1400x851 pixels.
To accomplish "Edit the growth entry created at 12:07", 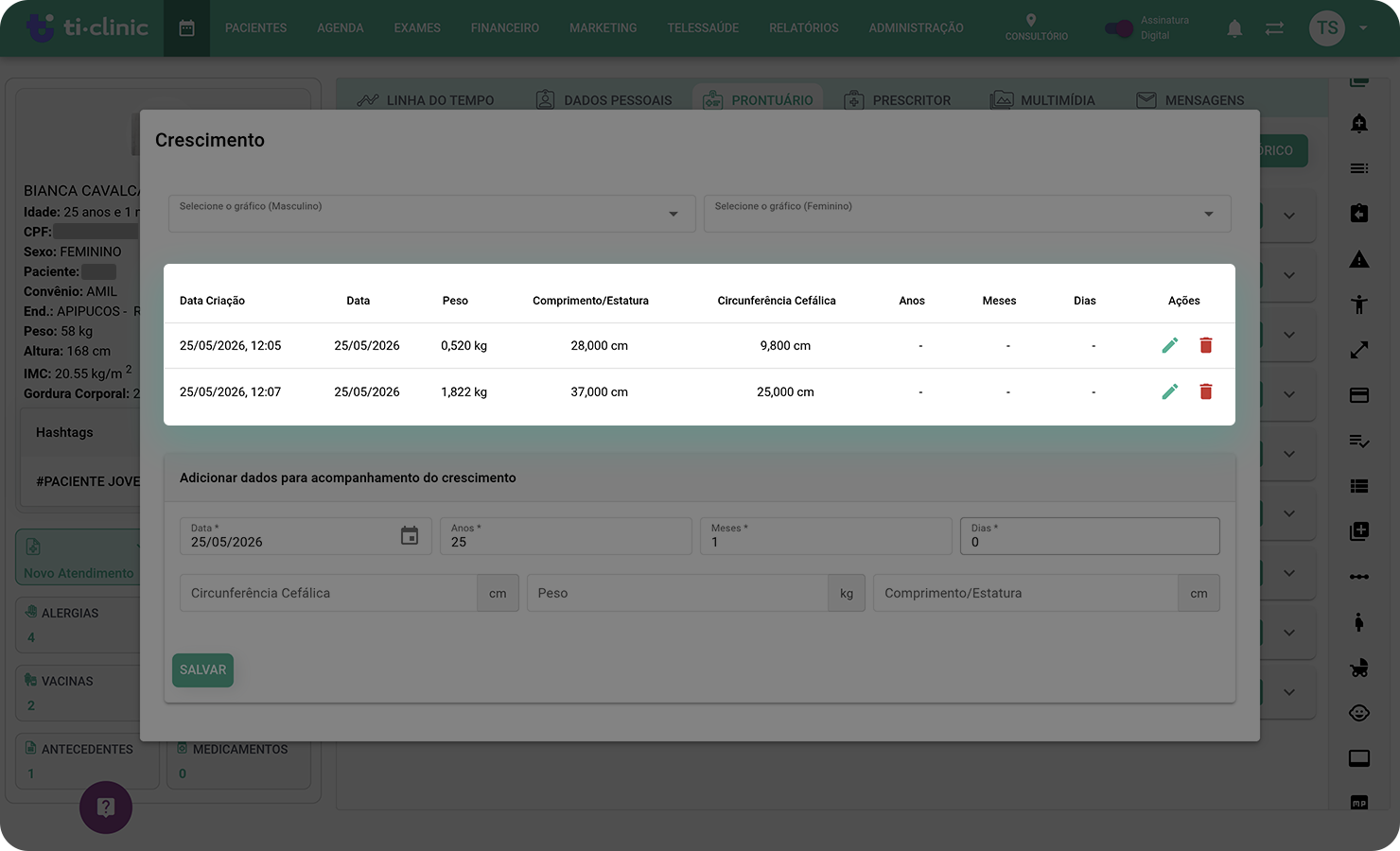I will click(x=1170, y=391).
